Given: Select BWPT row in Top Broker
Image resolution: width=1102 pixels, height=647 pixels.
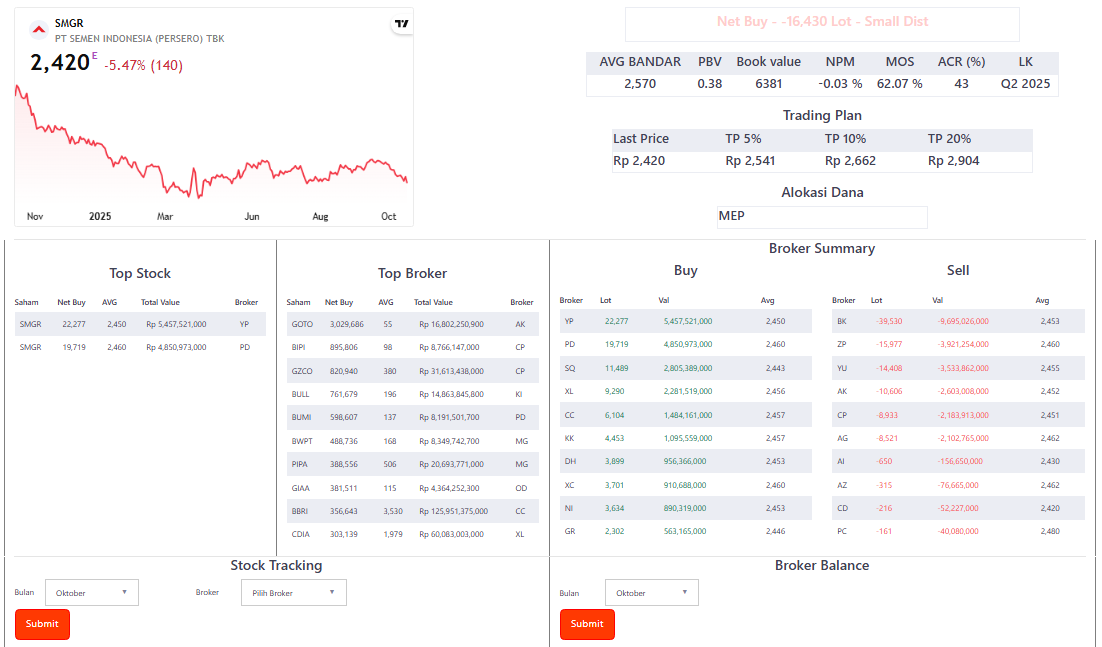Looking at the screenshot, I should (413, 441).
